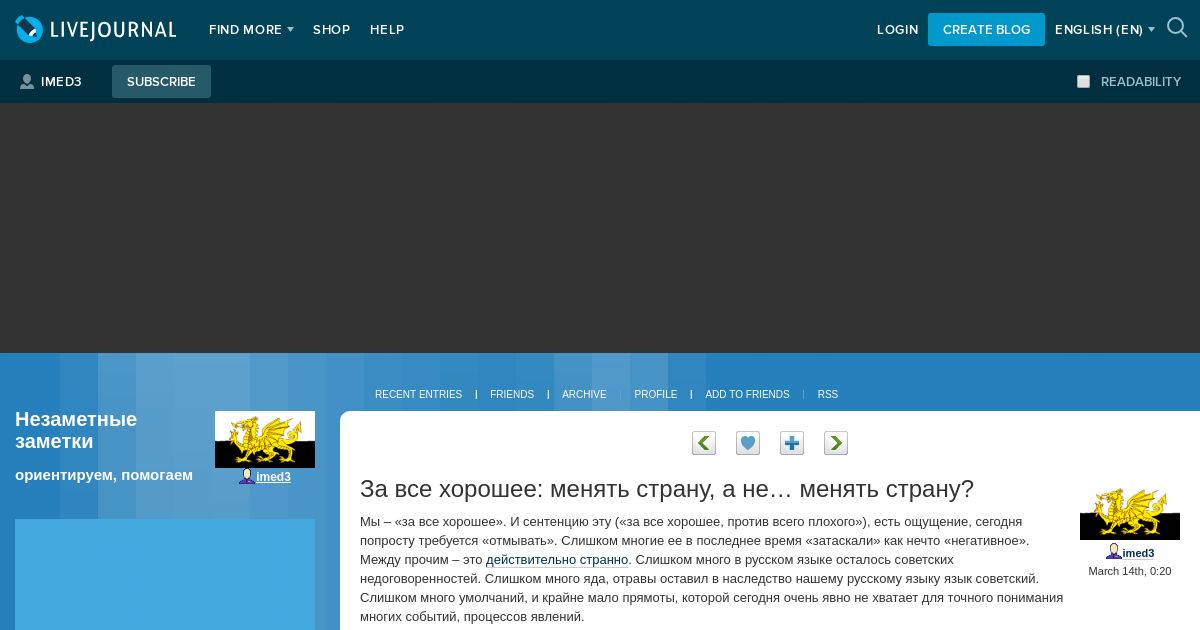Open the Shop menu item
Viewport: 1200px width, 630px height.
pos(331,30)
